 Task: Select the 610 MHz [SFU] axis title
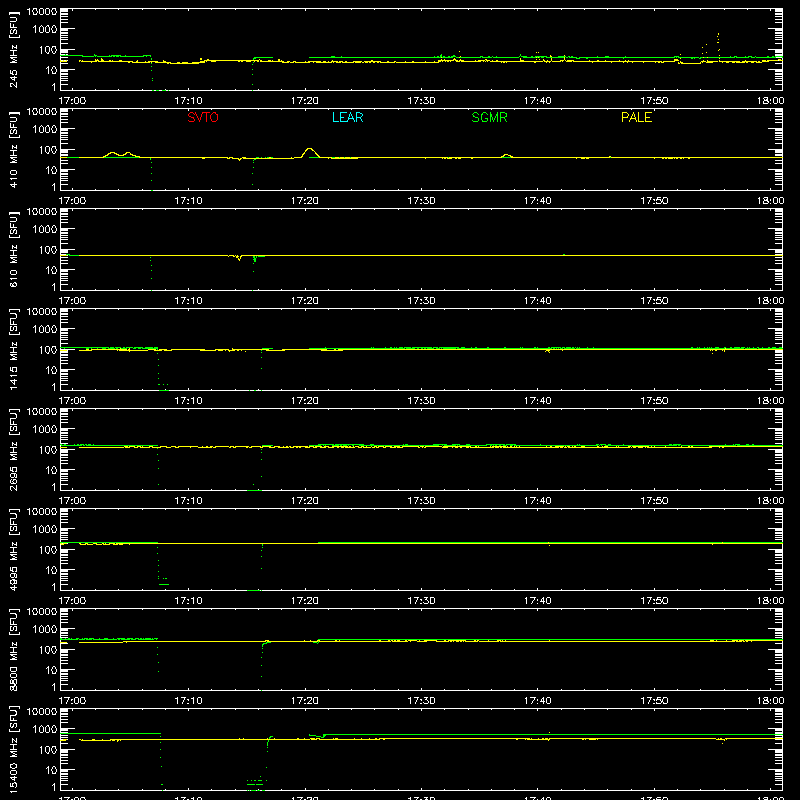click(x=13, y=250)
